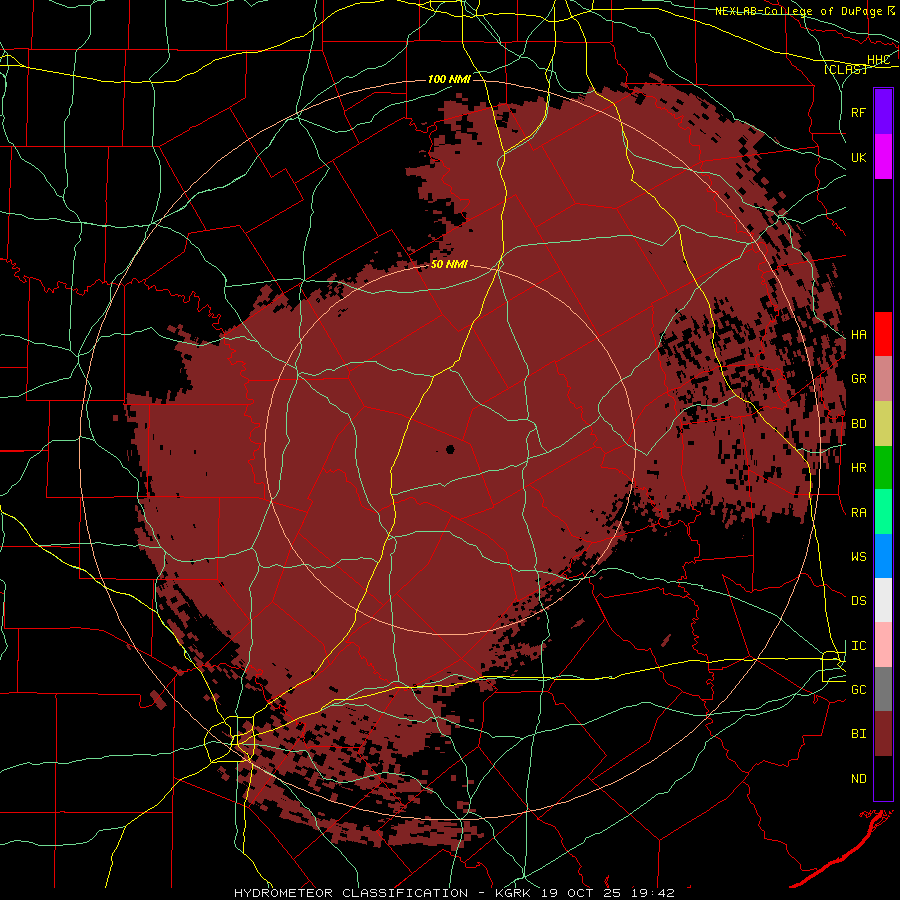
Task: Click the "WS" legend label
Action: 859,557
